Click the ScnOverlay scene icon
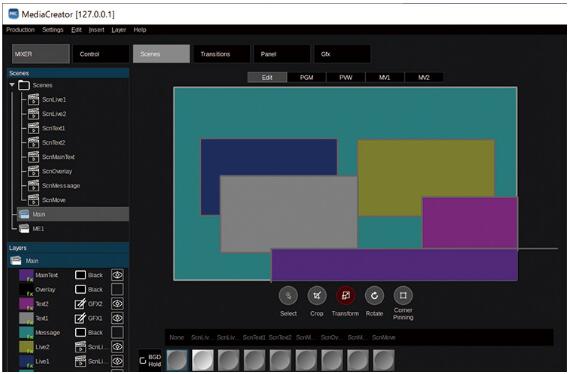Screen dimensions: 569x374 pyautogui.click(x=33, y=171)
